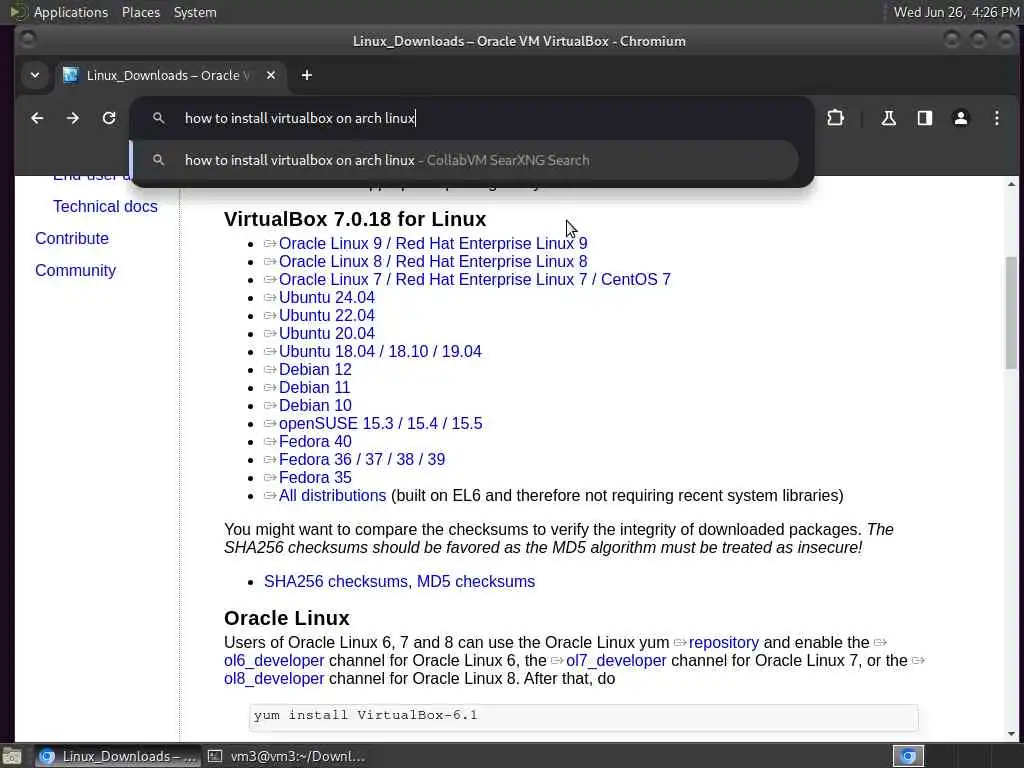
Task: Click the scrollbar up arrow
Action: coord(1011,184)
